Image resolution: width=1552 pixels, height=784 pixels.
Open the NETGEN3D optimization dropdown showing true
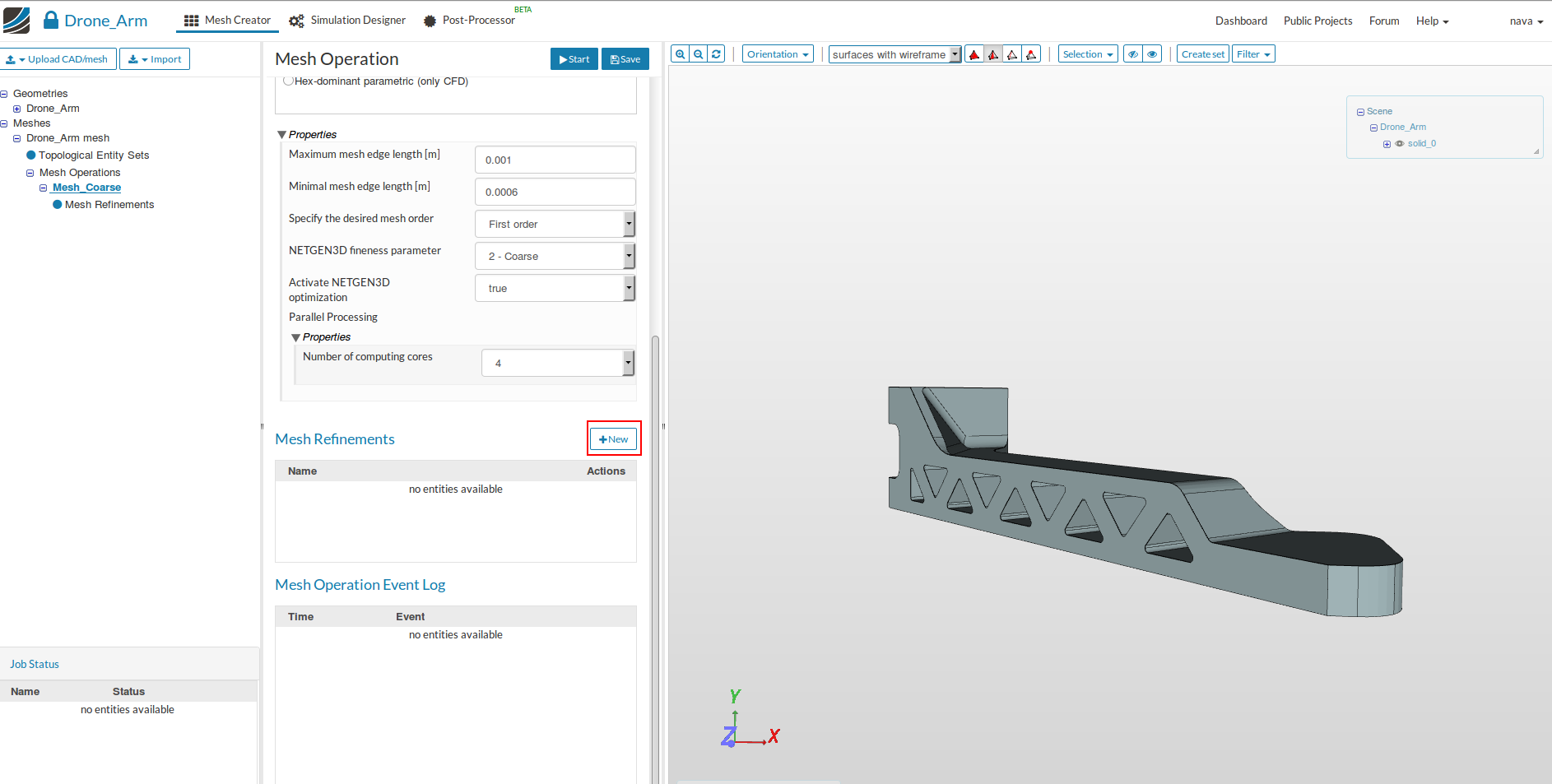point(555,288)
